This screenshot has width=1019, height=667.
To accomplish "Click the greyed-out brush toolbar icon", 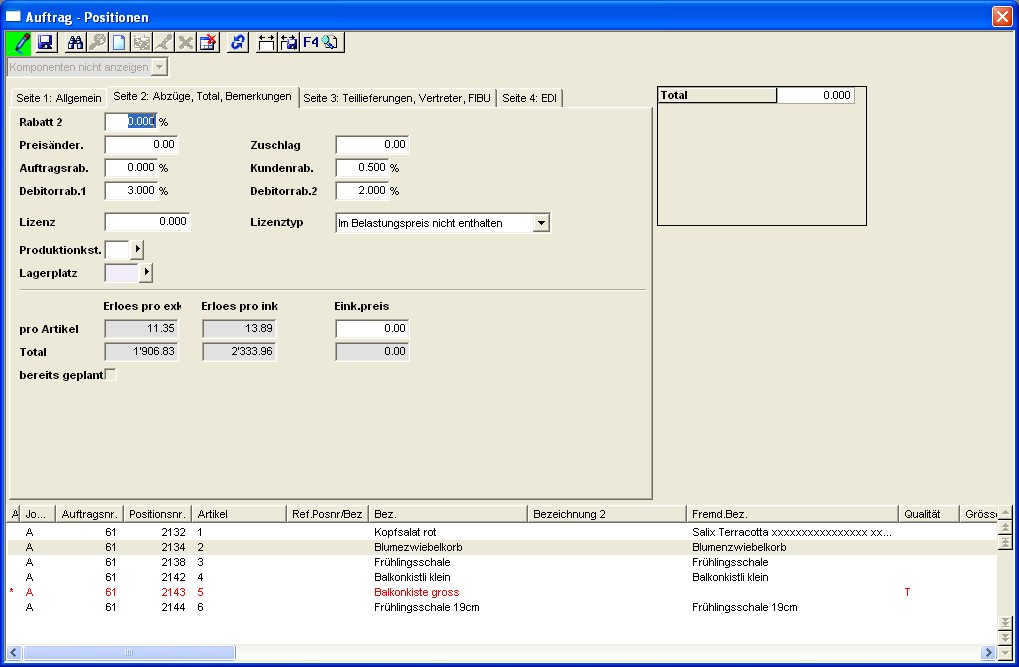I will click(x=163, y=43).
